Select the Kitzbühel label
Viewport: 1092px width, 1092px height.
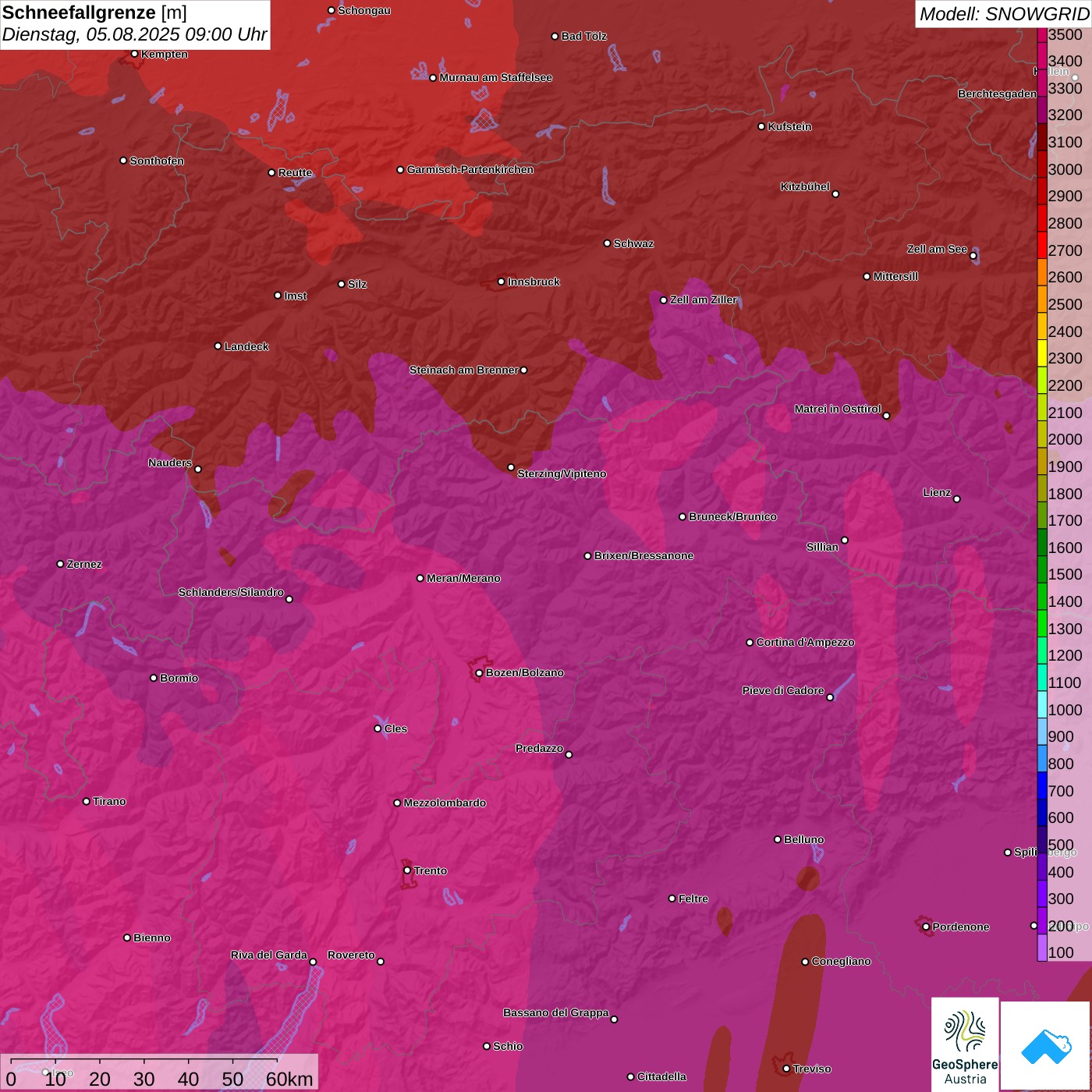click(x=805, y=186)
